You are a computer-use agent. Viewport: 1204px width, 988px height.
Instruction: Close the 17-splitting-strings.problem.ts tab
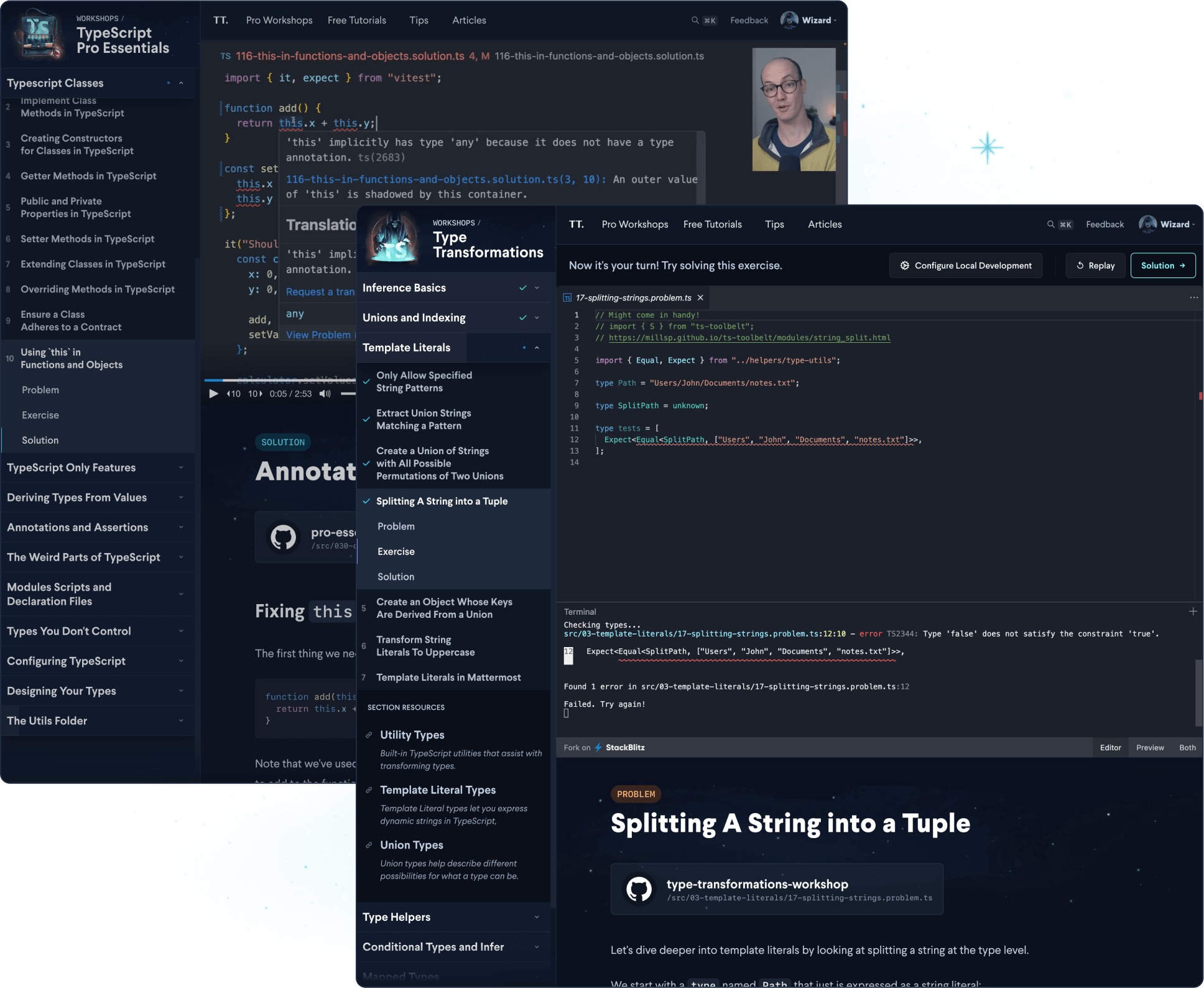(x=700, y=298)
